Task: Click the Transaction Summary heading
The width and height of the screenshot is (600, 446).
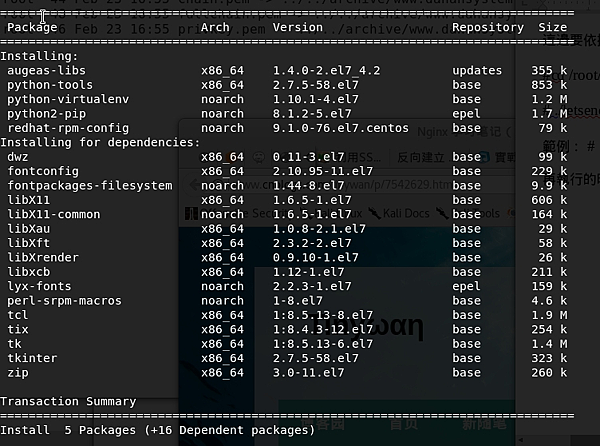Action: pyautogui.click(x=68, y=402)
